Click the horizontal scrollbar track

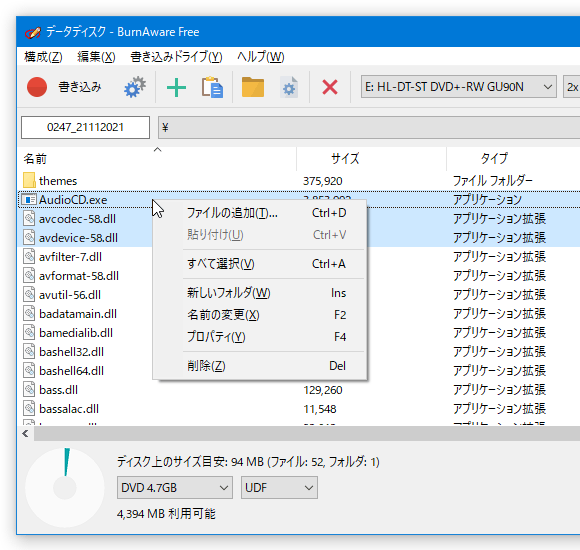307,433
